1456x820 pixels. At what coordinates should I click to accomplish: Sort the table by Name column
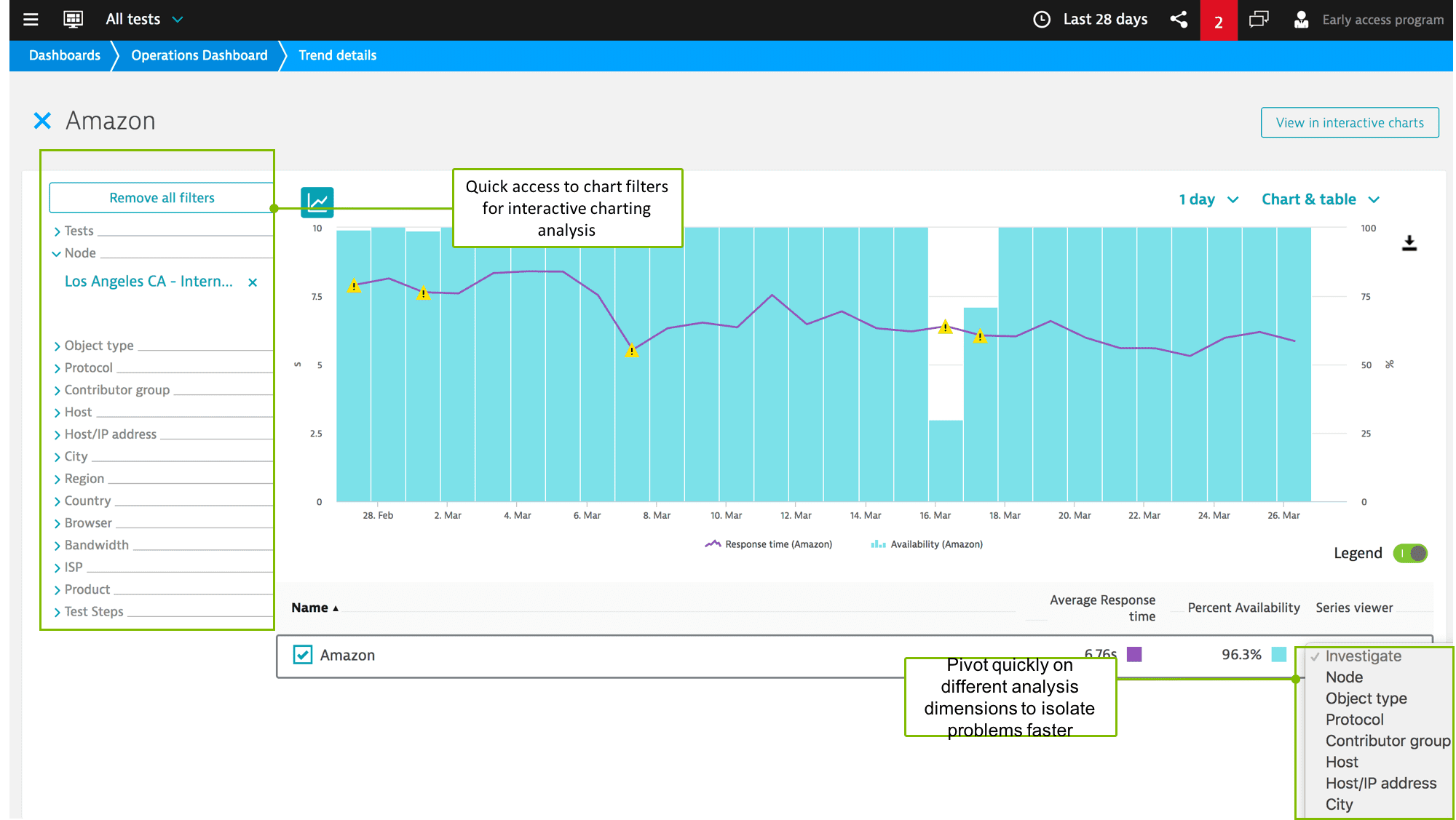pos(314,608)
